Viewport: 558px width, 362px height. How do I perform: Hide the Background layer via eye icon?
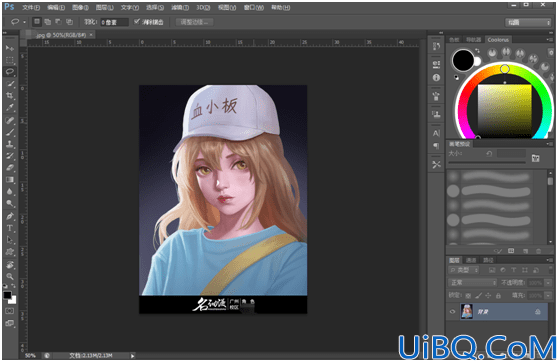[x=452, y=311]
